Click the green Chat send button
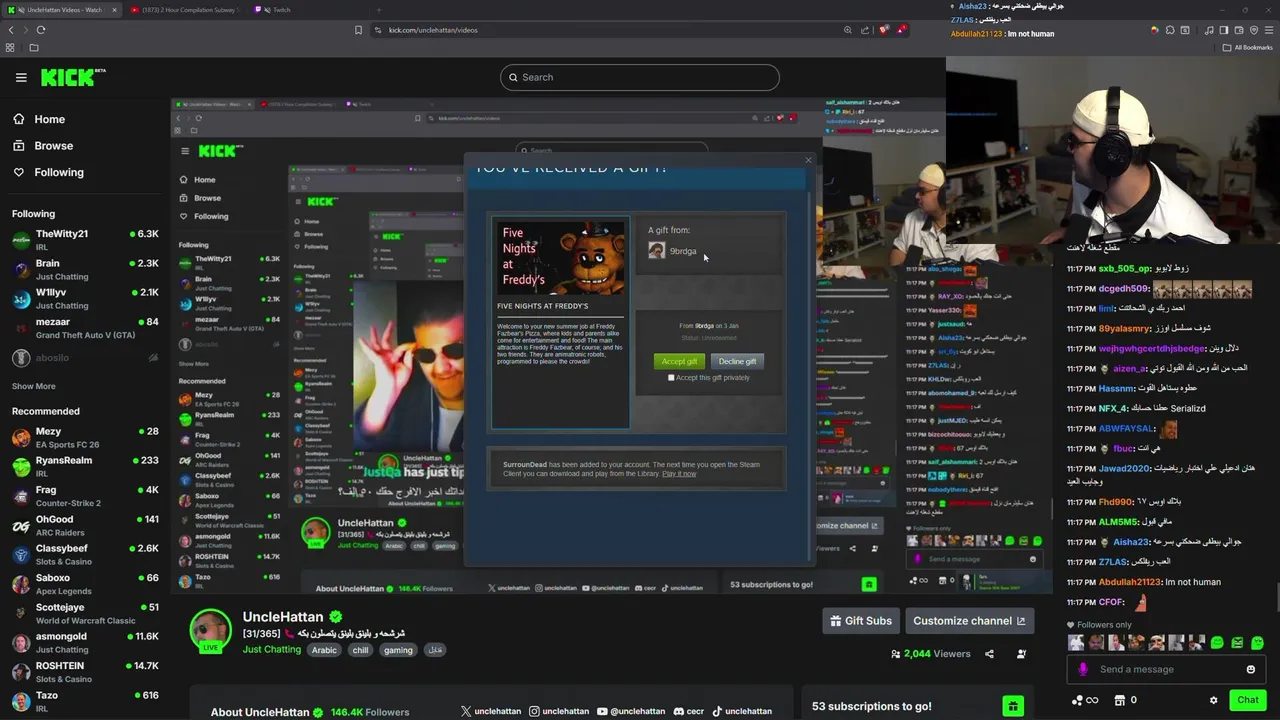This screenshot has height=720, width=1280. click(1247, 701)
